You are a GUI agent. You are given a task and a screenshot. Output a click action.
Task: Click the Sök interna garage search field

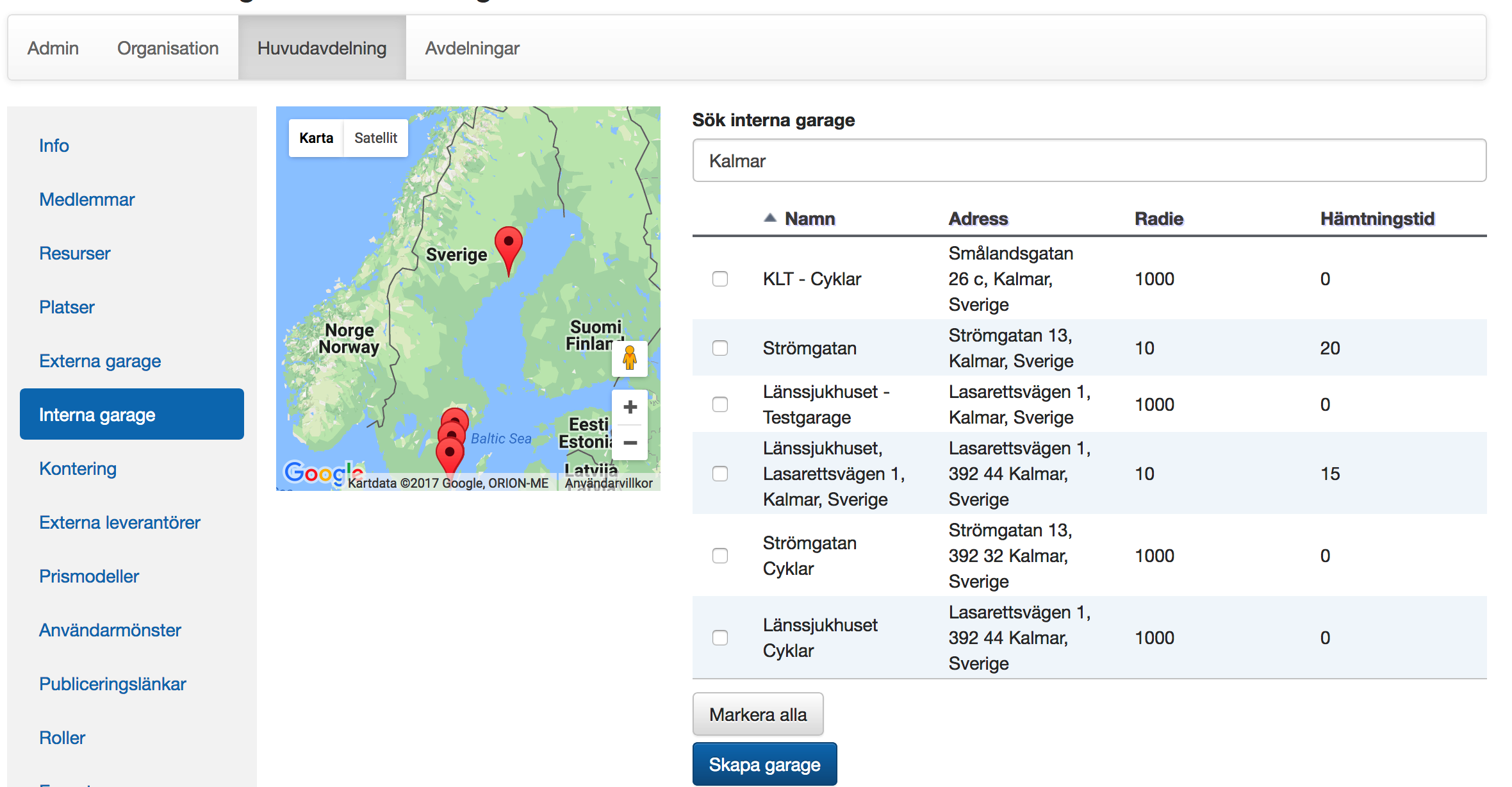pos(1089,161)
